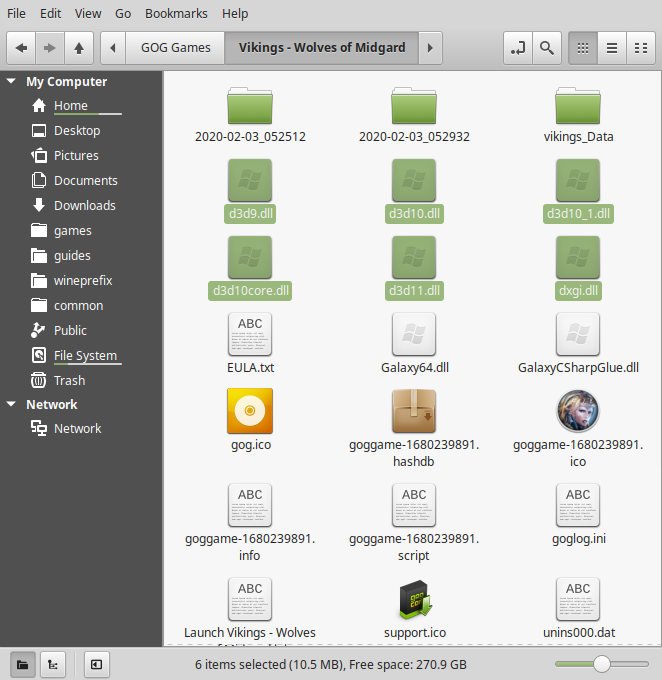Select the d3d10_1.dll file
This screenshot has height=680, width=662.
tap(578, 191)
